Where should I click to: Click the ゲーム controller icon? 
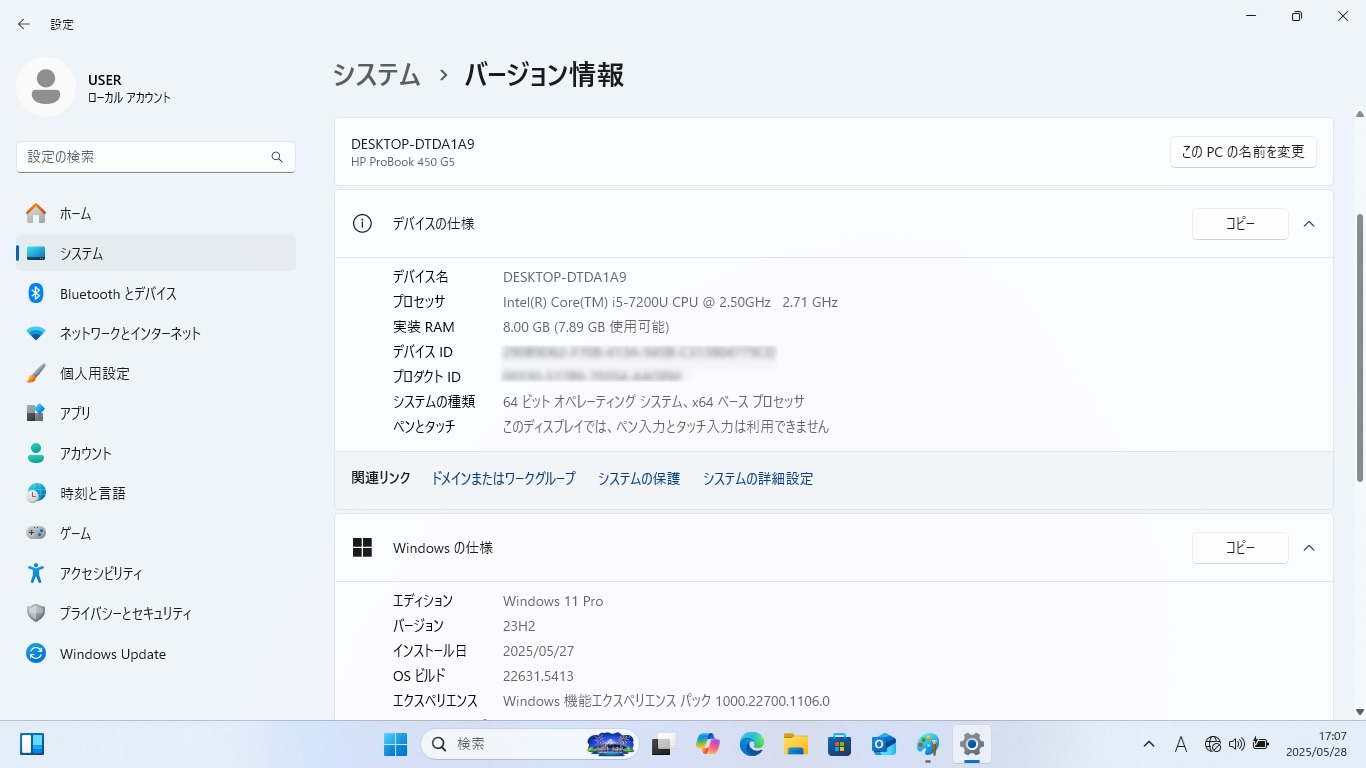click(x=36, y=533)
